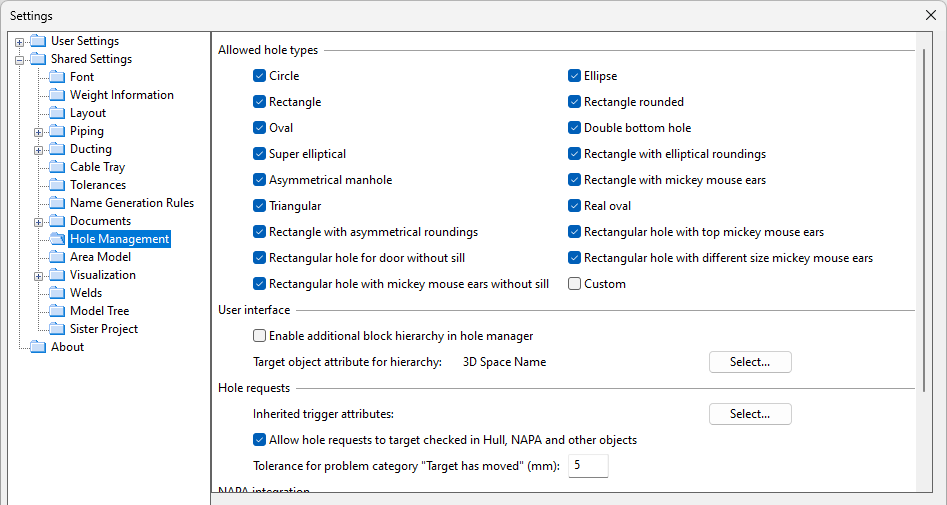Click Select for target object attribute
The height and width of the screenshot is (505, 947).
750,362
